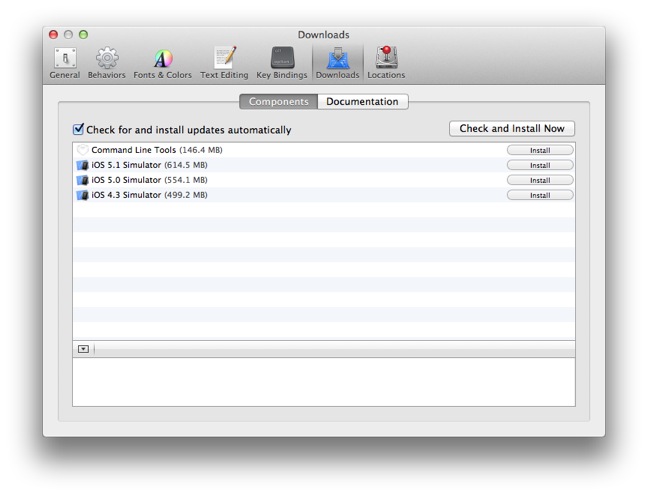Expand the details disclosure triangle button
The height and width of the screenshot is (496, 648).
click(x=83, y=349)
